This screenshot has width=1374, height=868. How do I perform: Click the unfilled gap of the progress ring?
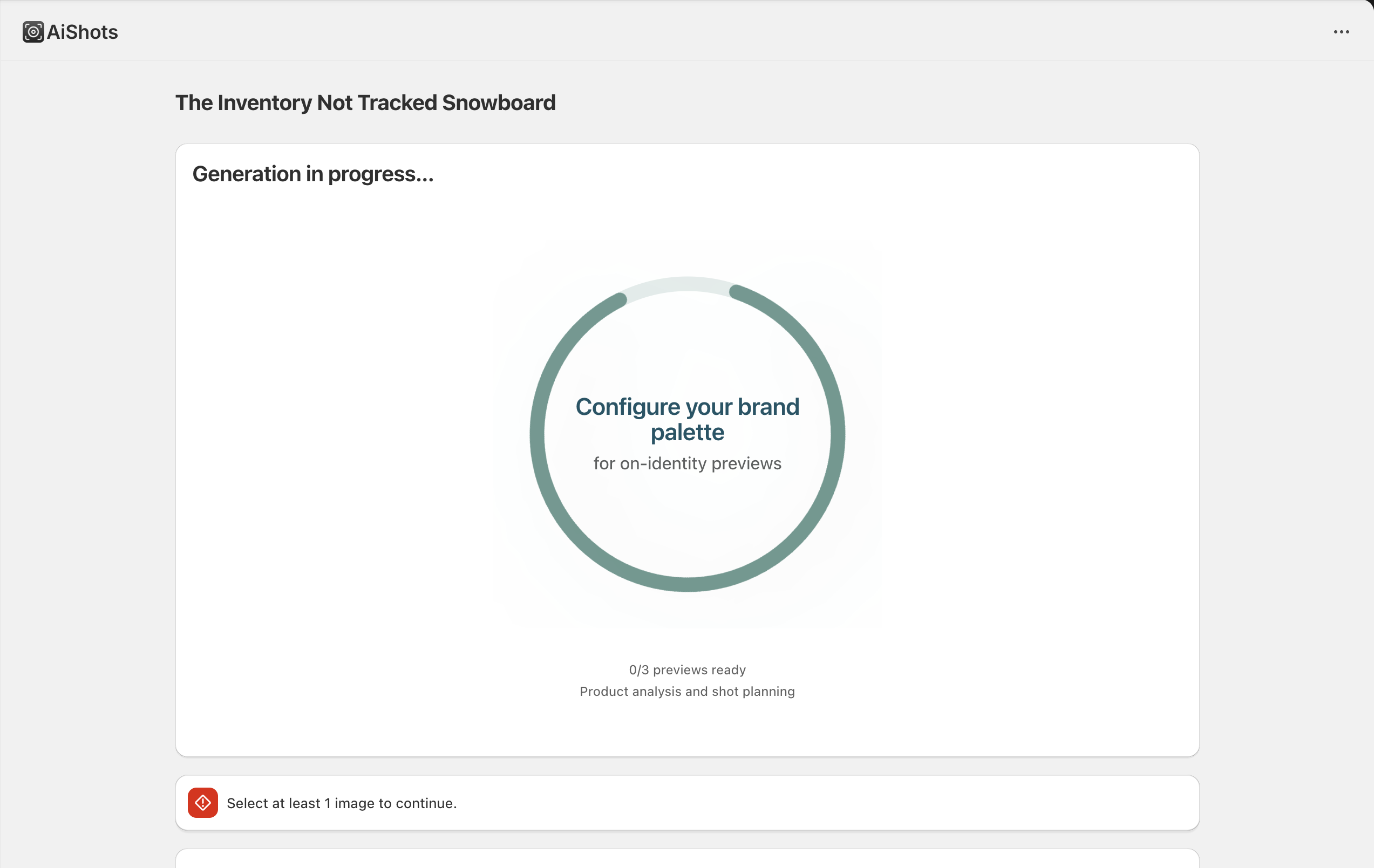click(x=679, y=285)
